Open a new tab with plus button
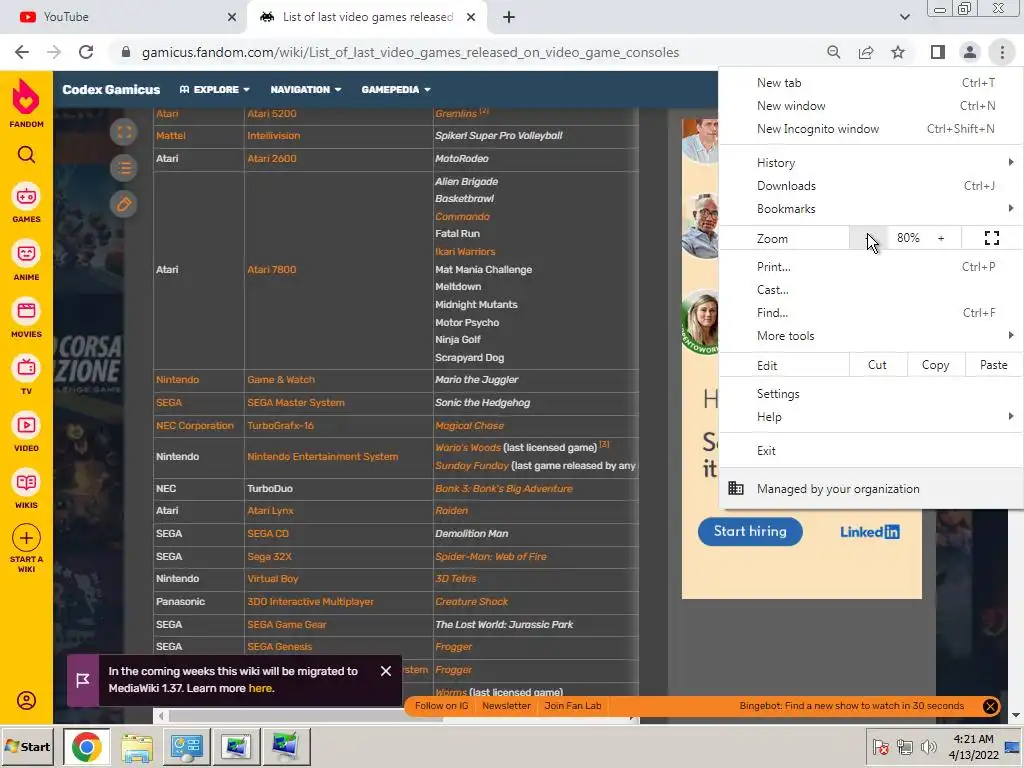The height and width of the screenshot is (768, 1024). (509, 17)
